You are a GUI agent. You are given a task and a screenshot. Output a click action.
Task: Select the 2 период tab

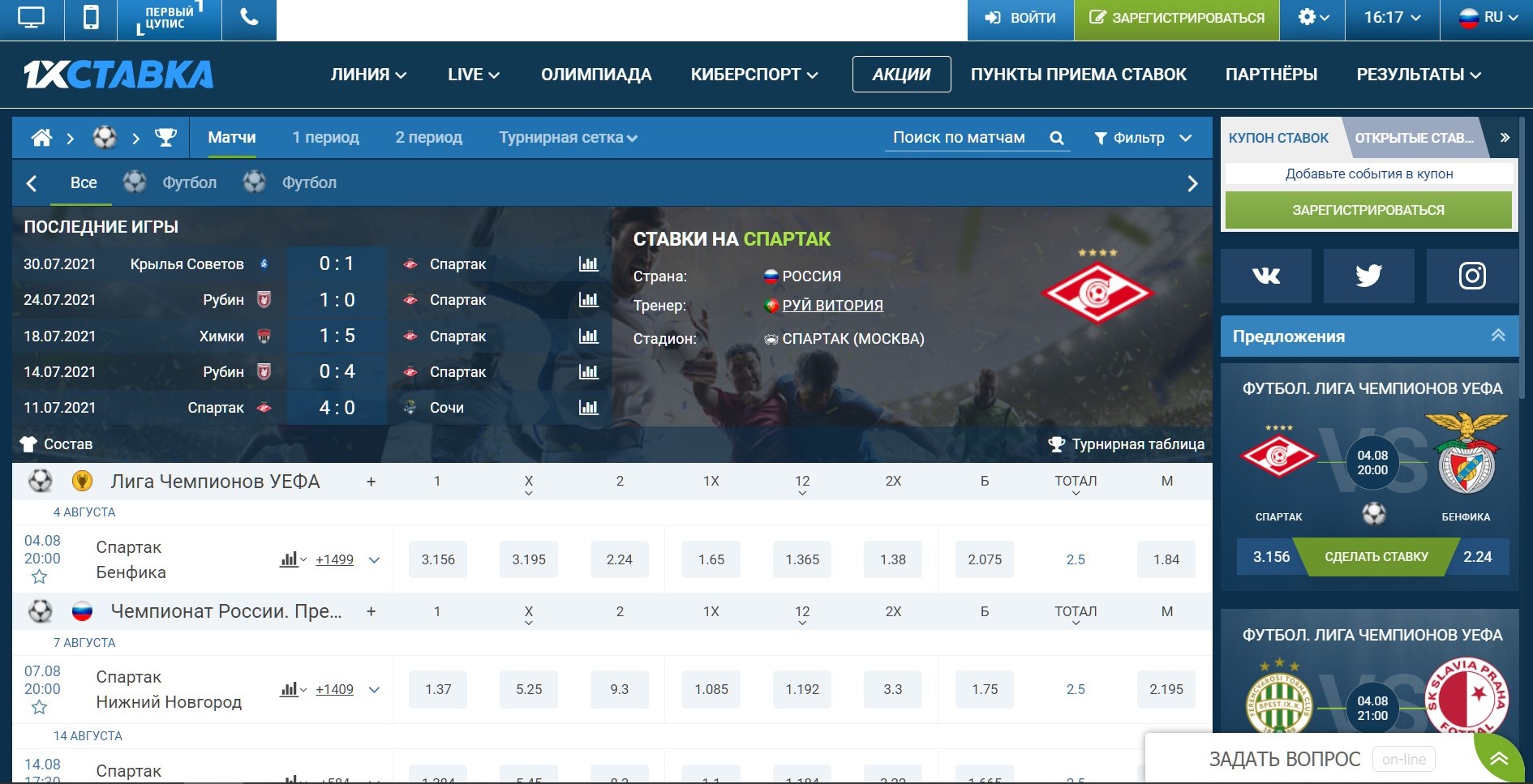428,138
